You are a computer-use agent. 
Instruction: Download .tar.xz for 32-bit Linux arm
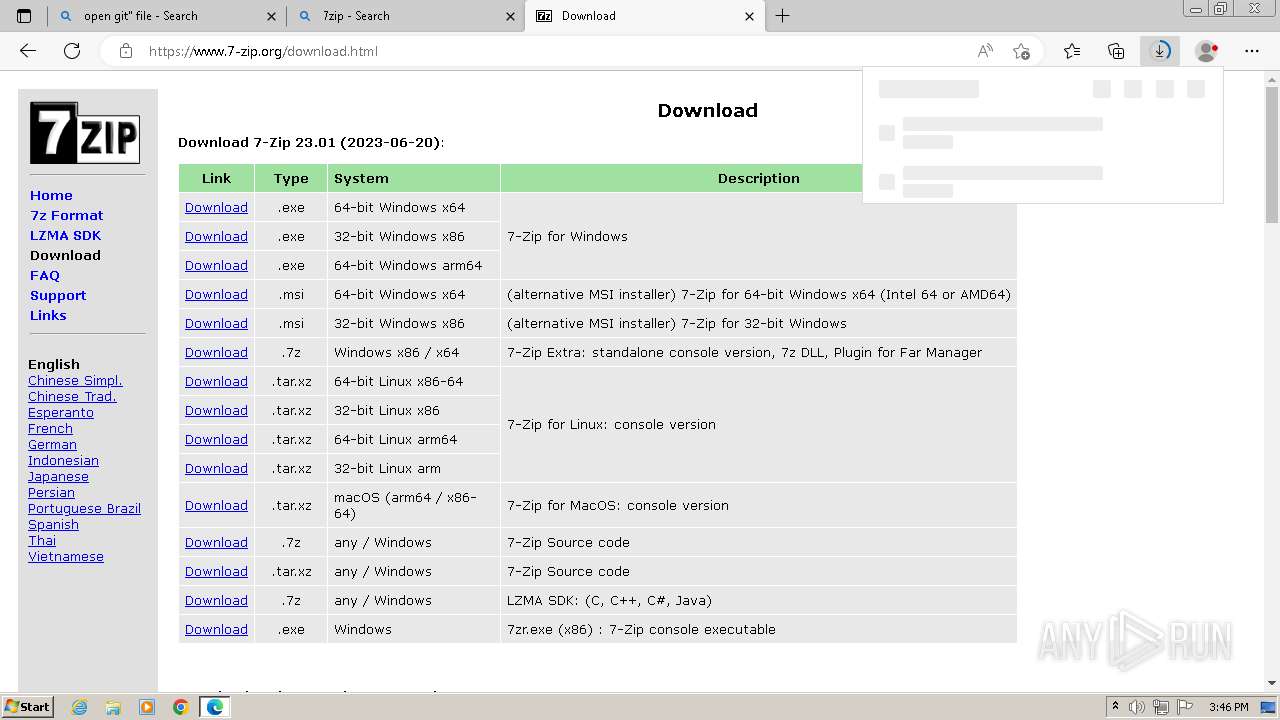[216, 468]
